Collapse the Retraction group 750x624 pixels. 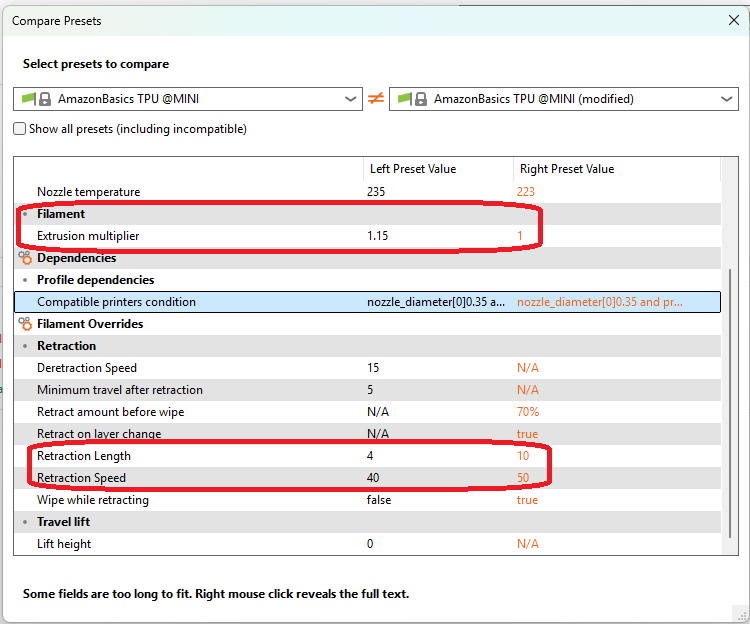pyautogui.click(x=25, y=346)
